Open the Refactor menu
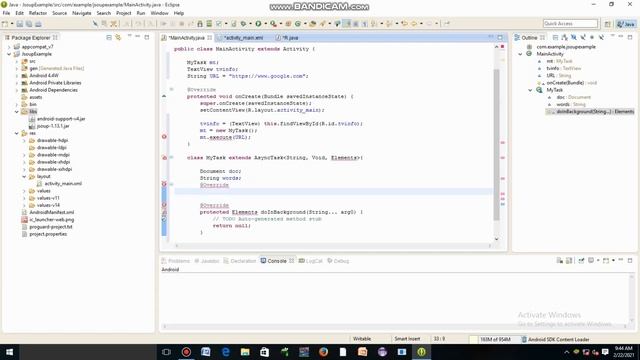 [x=38, y=13]
